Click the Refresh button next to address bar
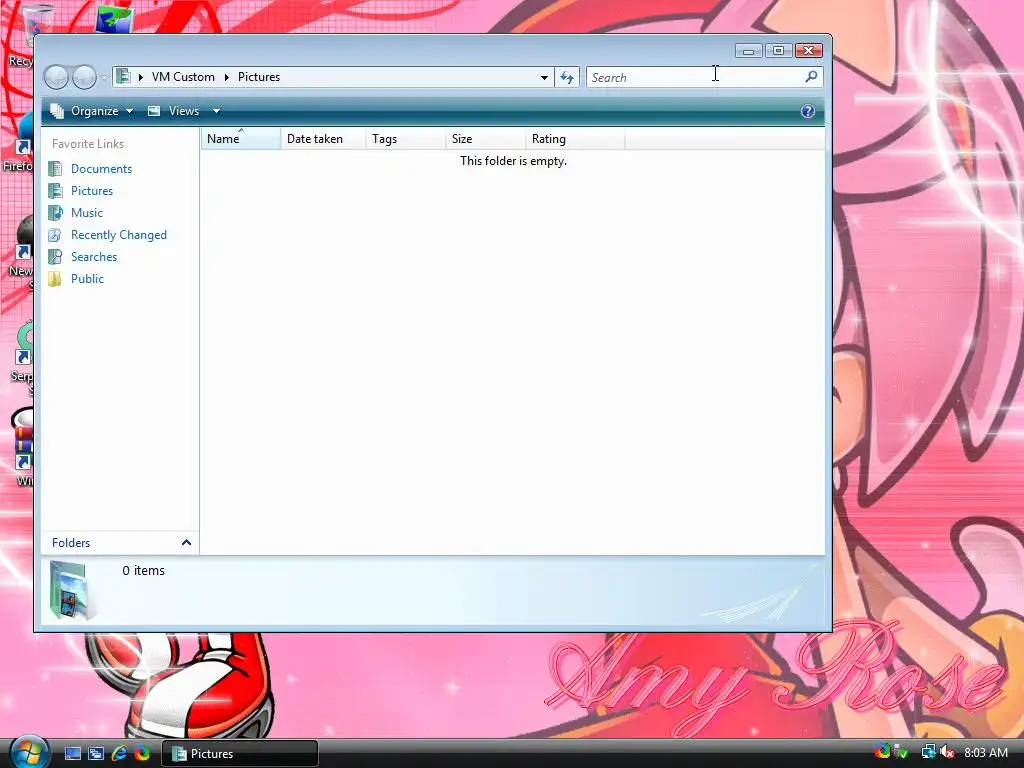The width and height of the screenshot is (1024, 768). click(567, 77)
